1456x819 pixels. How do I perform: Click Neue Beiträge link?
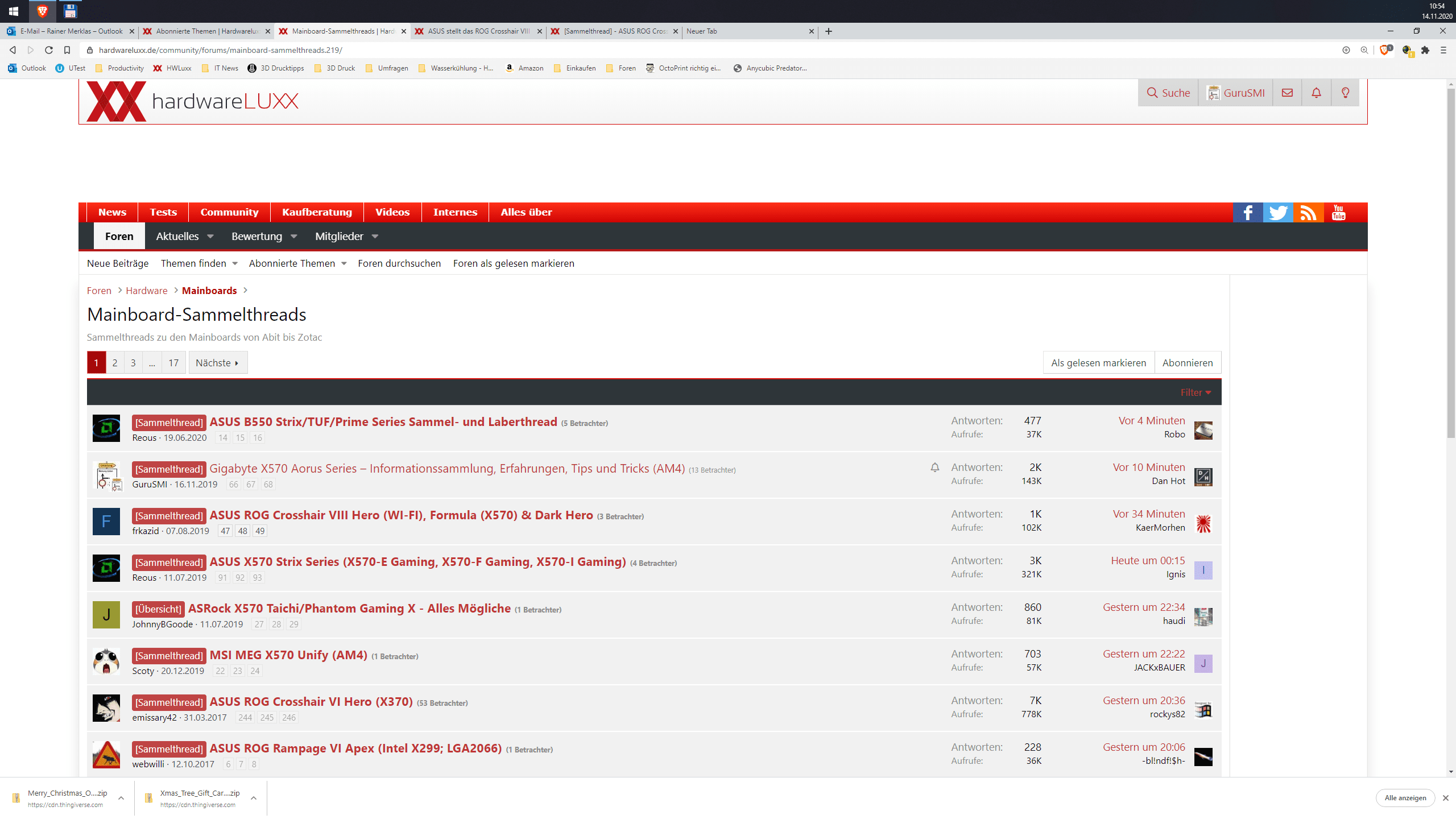click(x=118, y=263)
